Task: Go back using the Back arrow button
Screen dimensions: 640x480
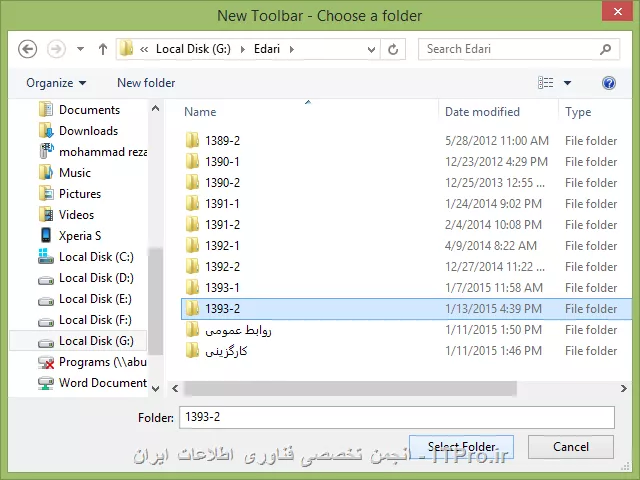Action: click(27, 49)
